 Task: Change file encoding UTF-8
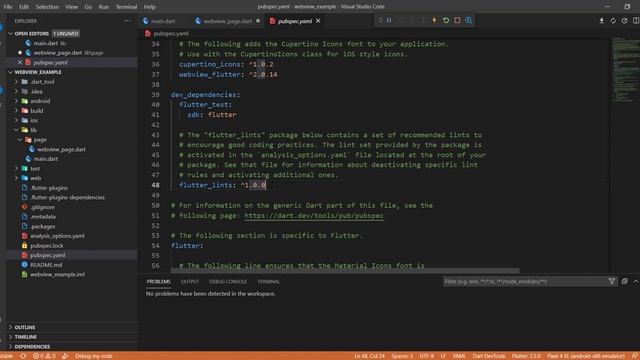[x=427, y=356]
